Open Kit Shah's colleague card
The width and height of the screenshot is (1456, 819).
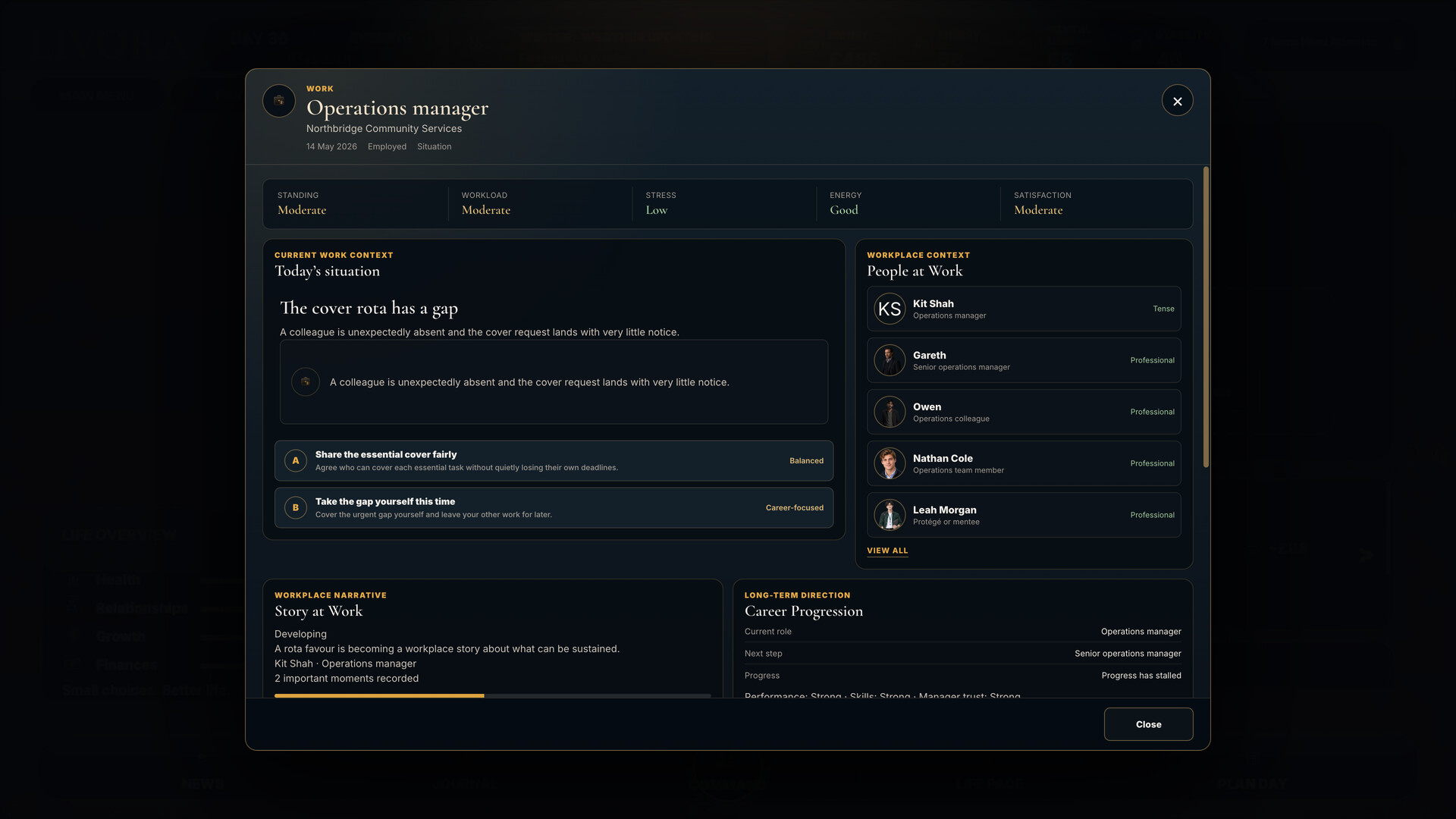point(1024,309)
